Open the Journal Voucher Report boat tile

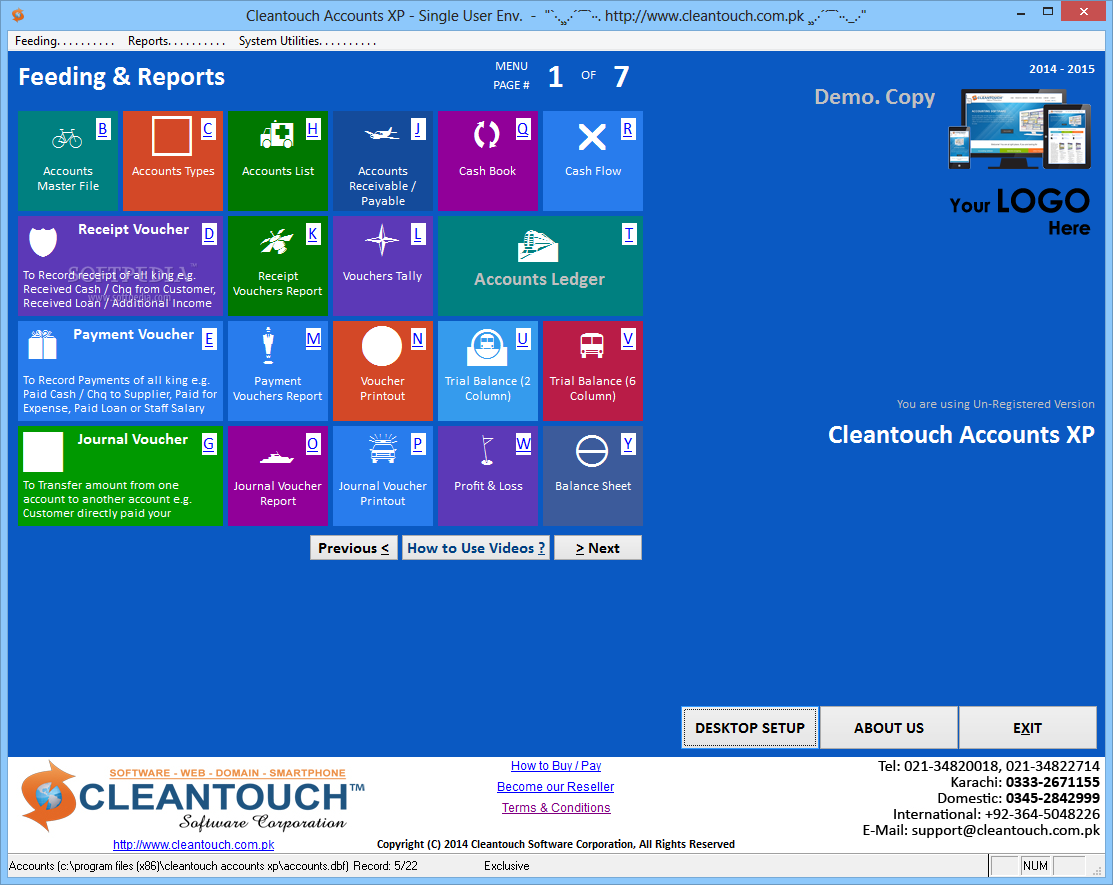pyautogui.click(x=278, y=476)
